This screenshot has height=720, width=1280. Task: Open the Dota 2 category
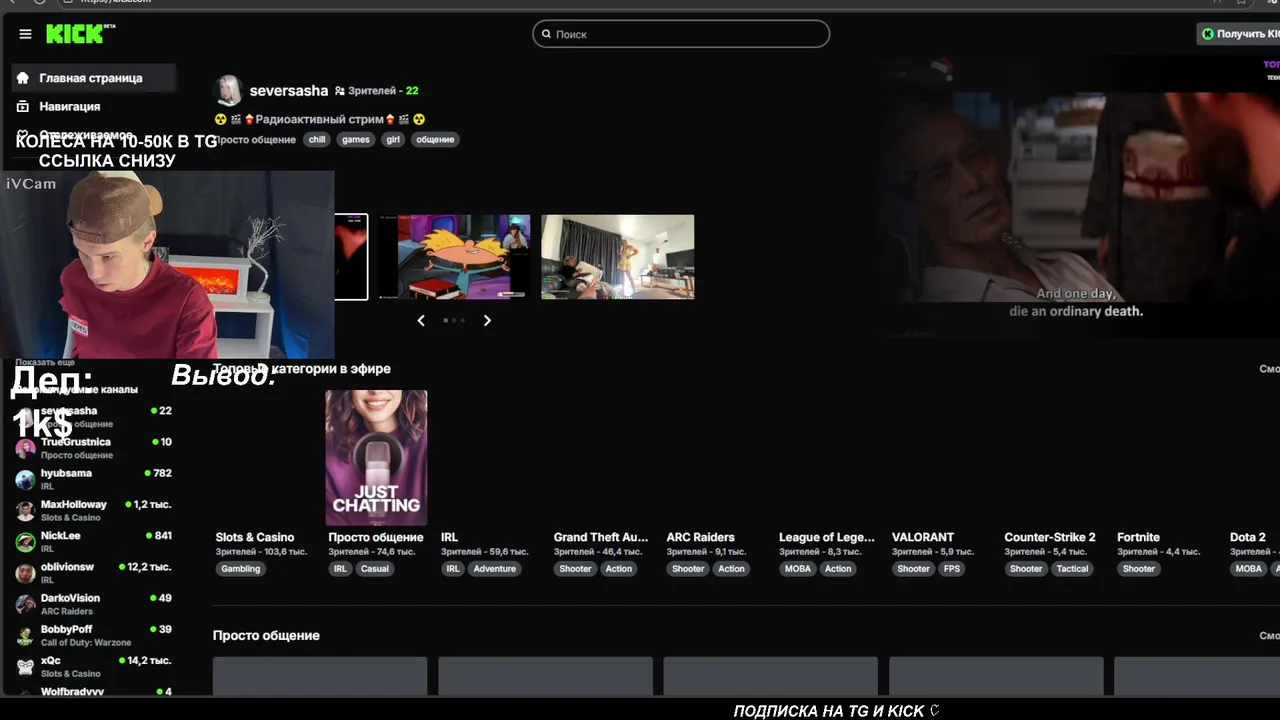click(x=1248, y=537)
